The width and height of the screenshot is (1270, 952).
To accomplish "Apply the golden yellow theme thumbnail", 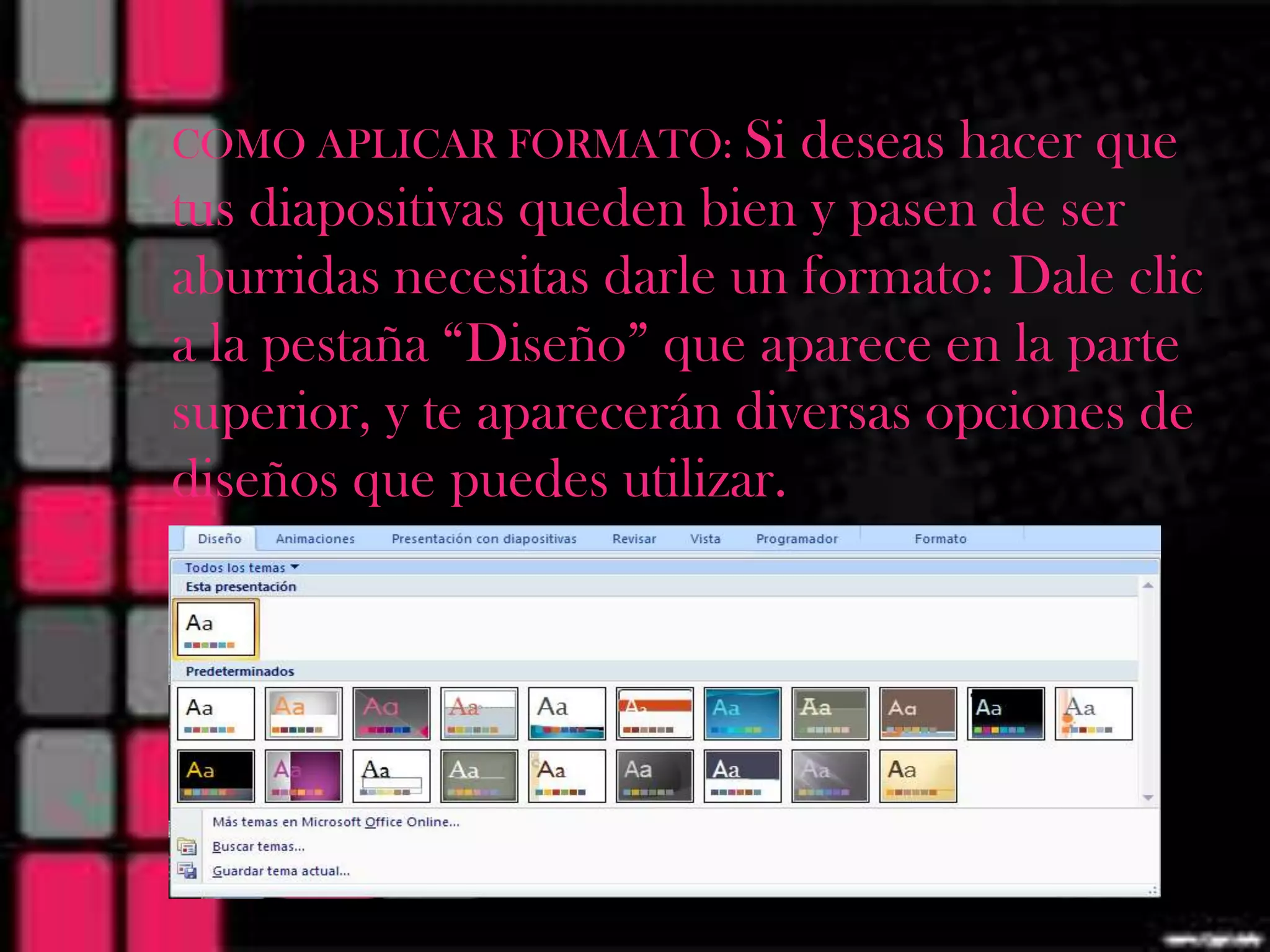I will click(x=918, y=776).
